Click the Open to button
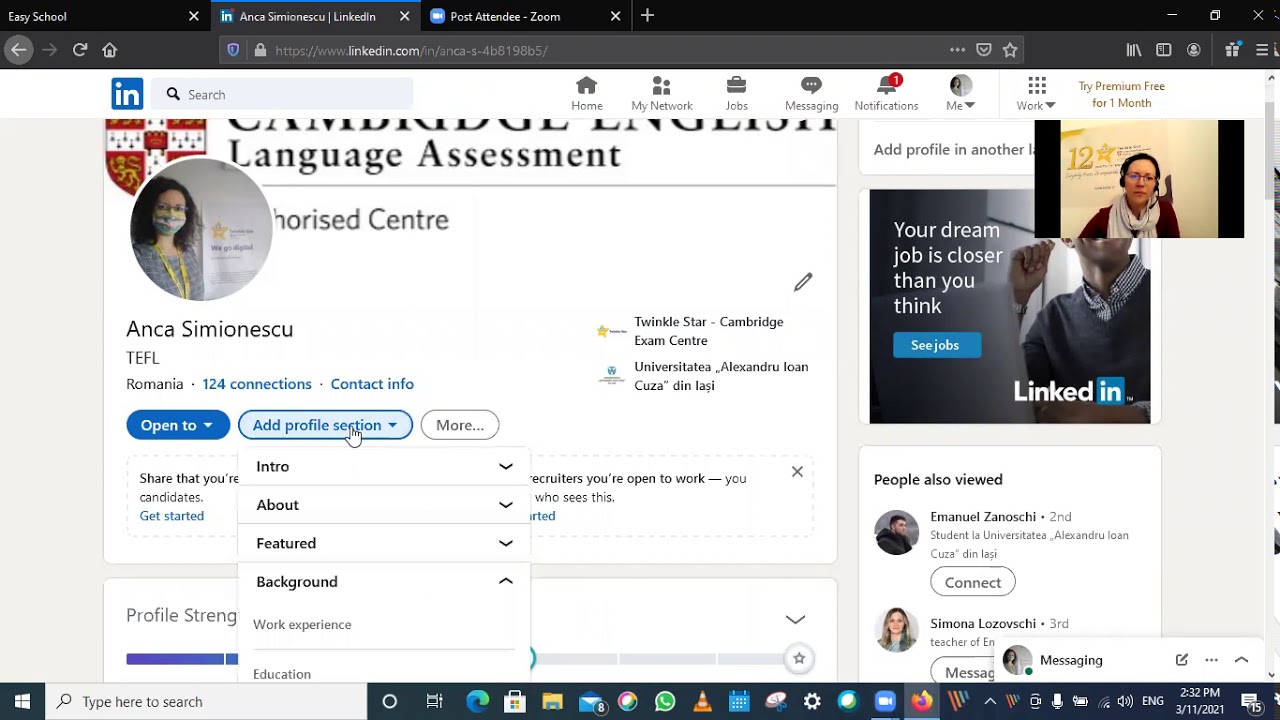 point(177,425)
